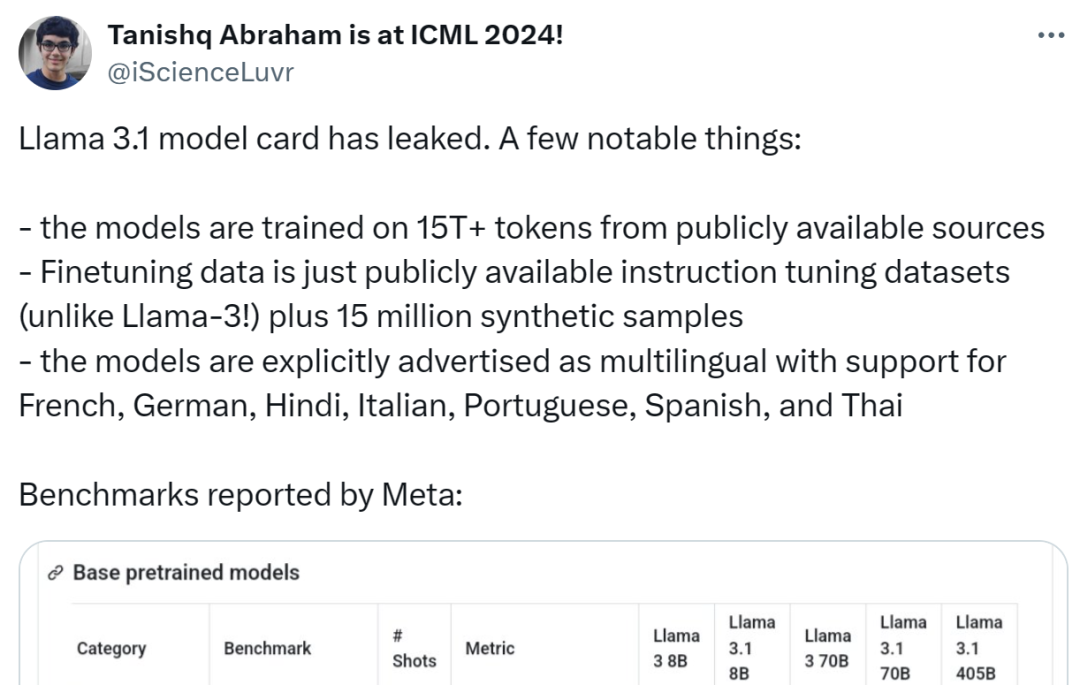Click the @iScienceLuvr handle
The image size is (1080, 685).
pos(200,72)
